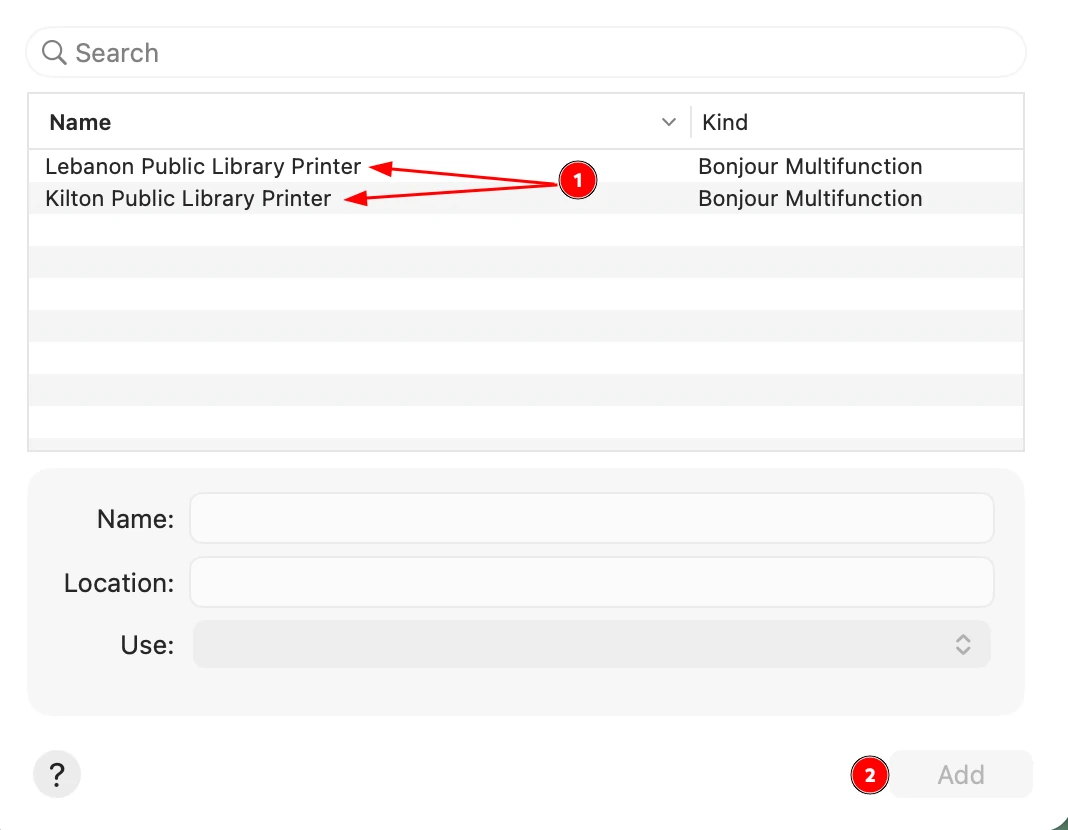Screen dimensions: 1068x830
Task: Open Help using the circular question button
Action: coord(57,774)
